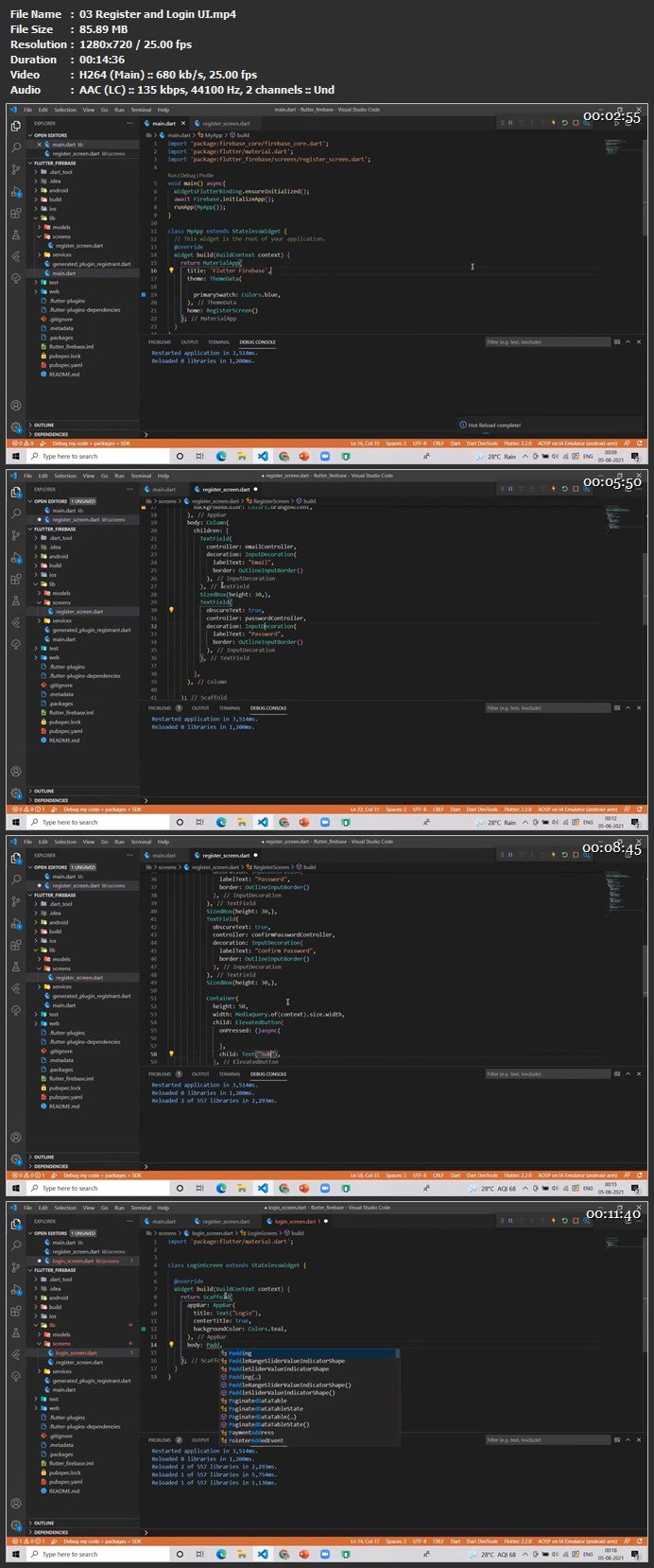This screenshot has width=654, height=1568.
Task: Click lightbulb at line 58 in 00:08:45 frame
Action: coord(171,1053)
